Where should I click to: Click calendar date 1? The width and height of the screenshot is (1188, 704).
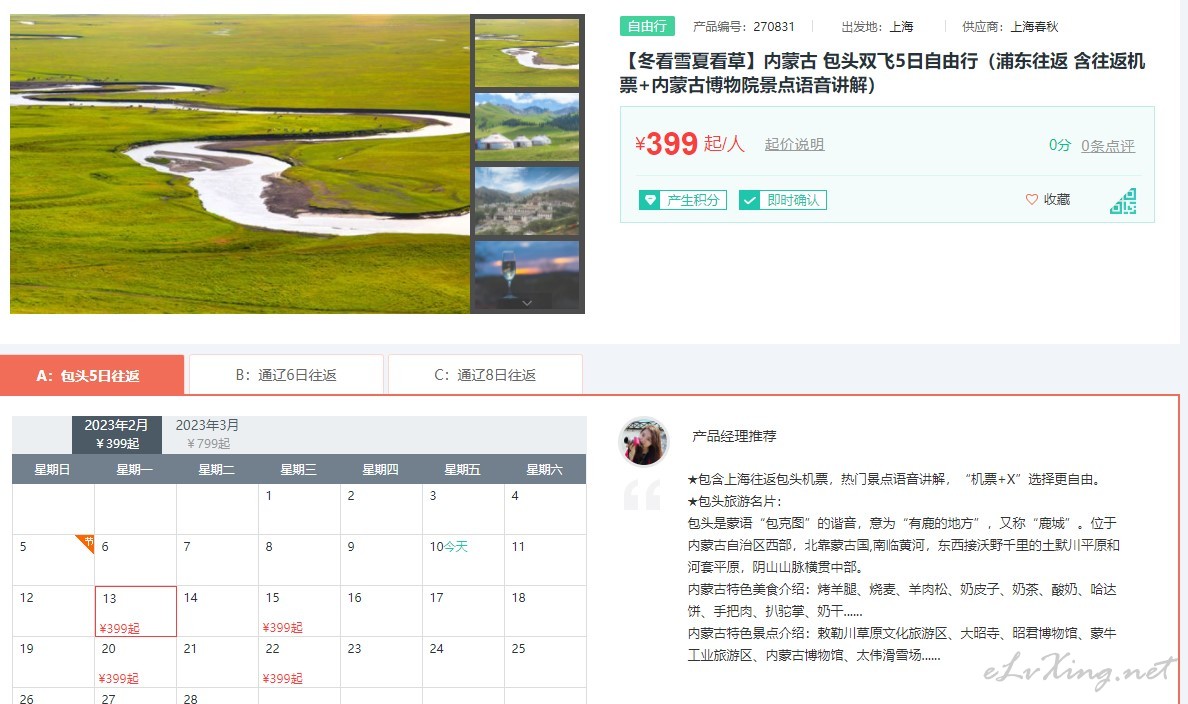(299, 509)
